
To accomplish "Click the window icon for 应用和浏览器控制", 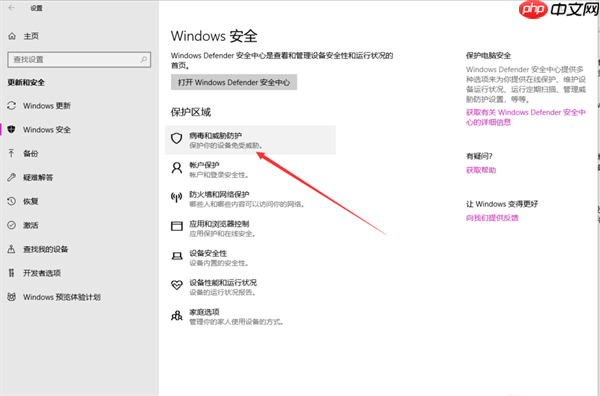I will (x=176, y=226).
